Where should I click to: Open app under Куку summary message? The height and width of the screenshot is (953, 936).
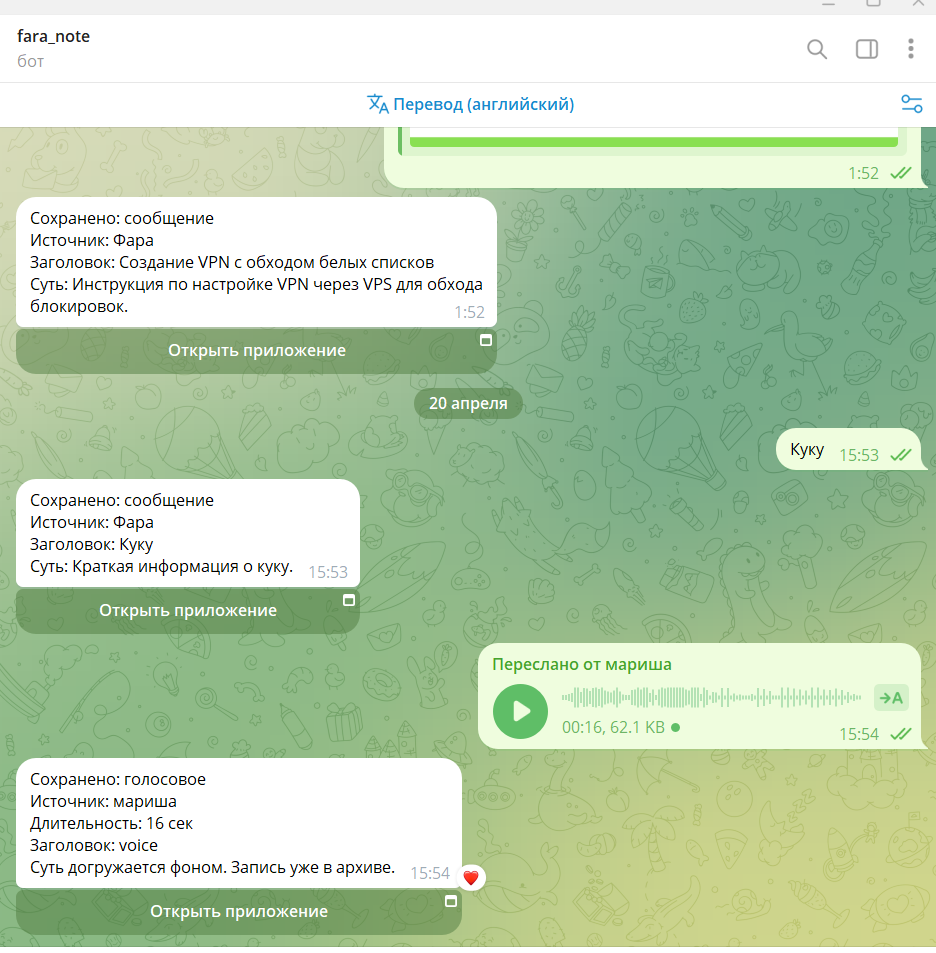(x=188, y=611)
